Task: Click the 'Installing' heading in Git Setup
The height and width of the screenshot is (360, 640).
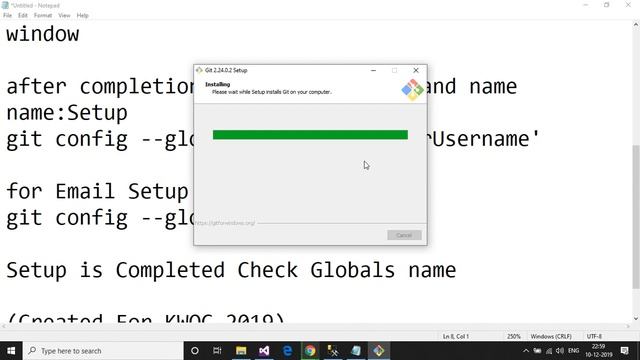Action: click(218, 84)
